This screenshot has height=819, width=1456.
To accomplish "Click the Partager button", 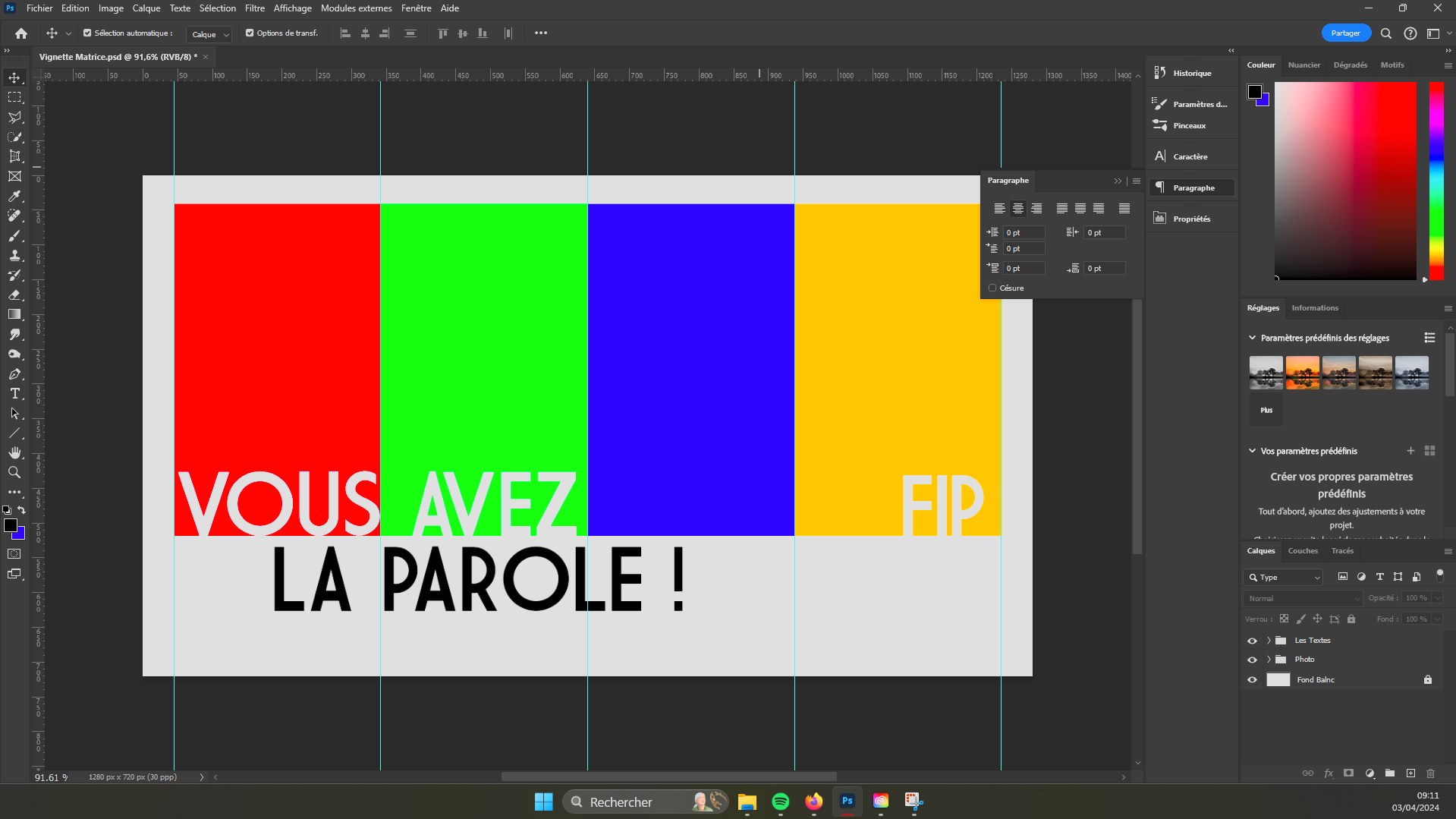I will click(1346, 33).
